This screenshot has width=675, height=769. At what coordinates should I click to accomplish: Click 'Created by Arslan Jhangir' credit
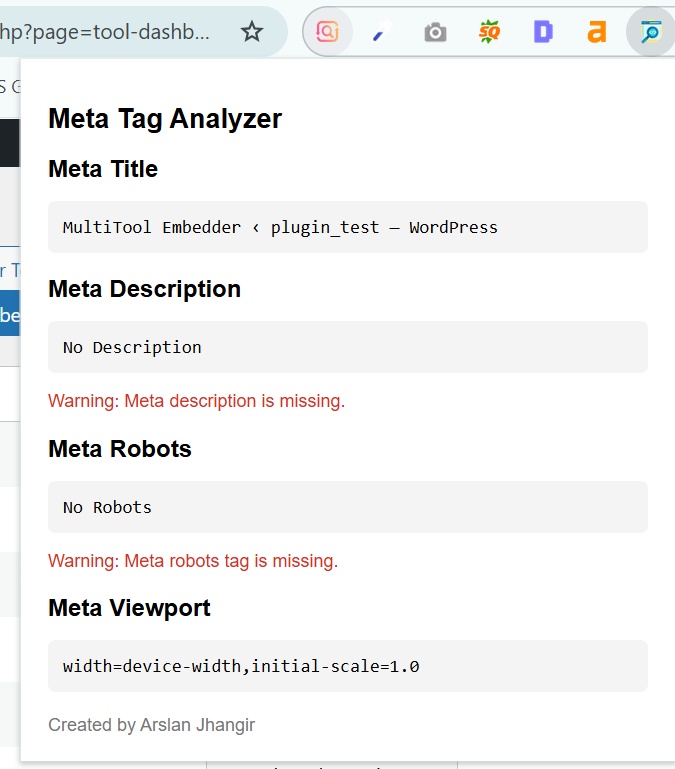[x=151, y=725]
